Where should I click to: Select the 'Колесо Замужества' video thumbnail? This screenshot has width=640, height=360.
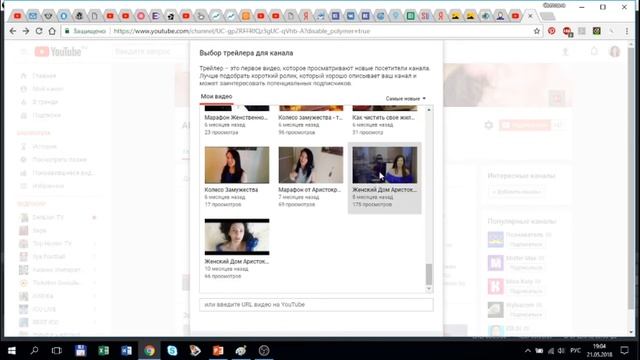coord(237,165)
